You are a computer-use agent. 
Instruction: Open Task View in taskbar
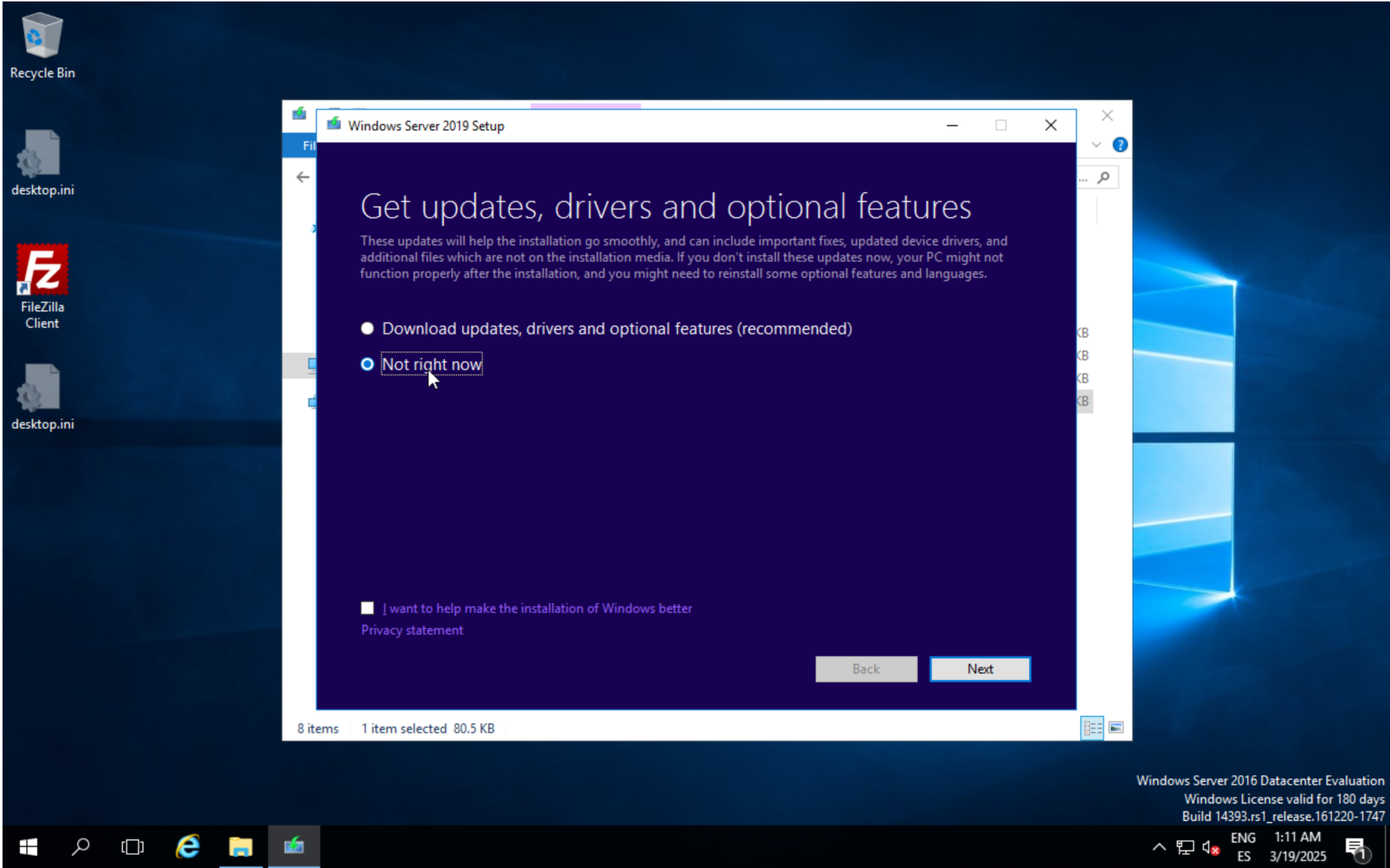132,846
